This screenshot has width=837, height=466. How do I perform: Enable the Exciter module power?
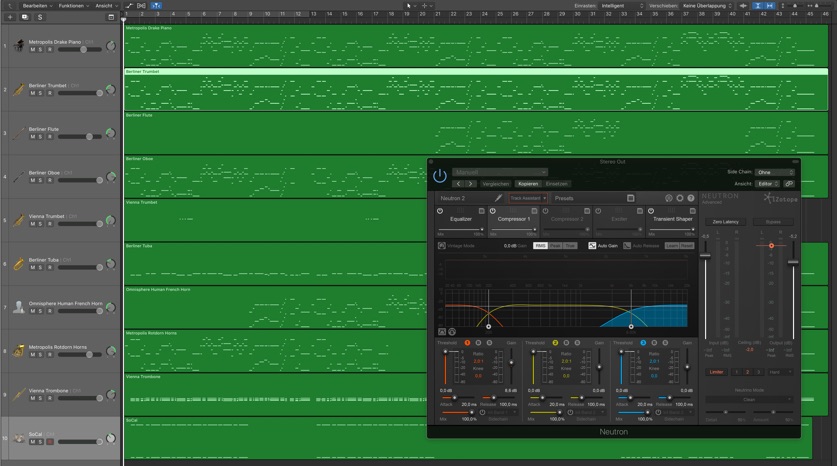click(x=598, y=211)
